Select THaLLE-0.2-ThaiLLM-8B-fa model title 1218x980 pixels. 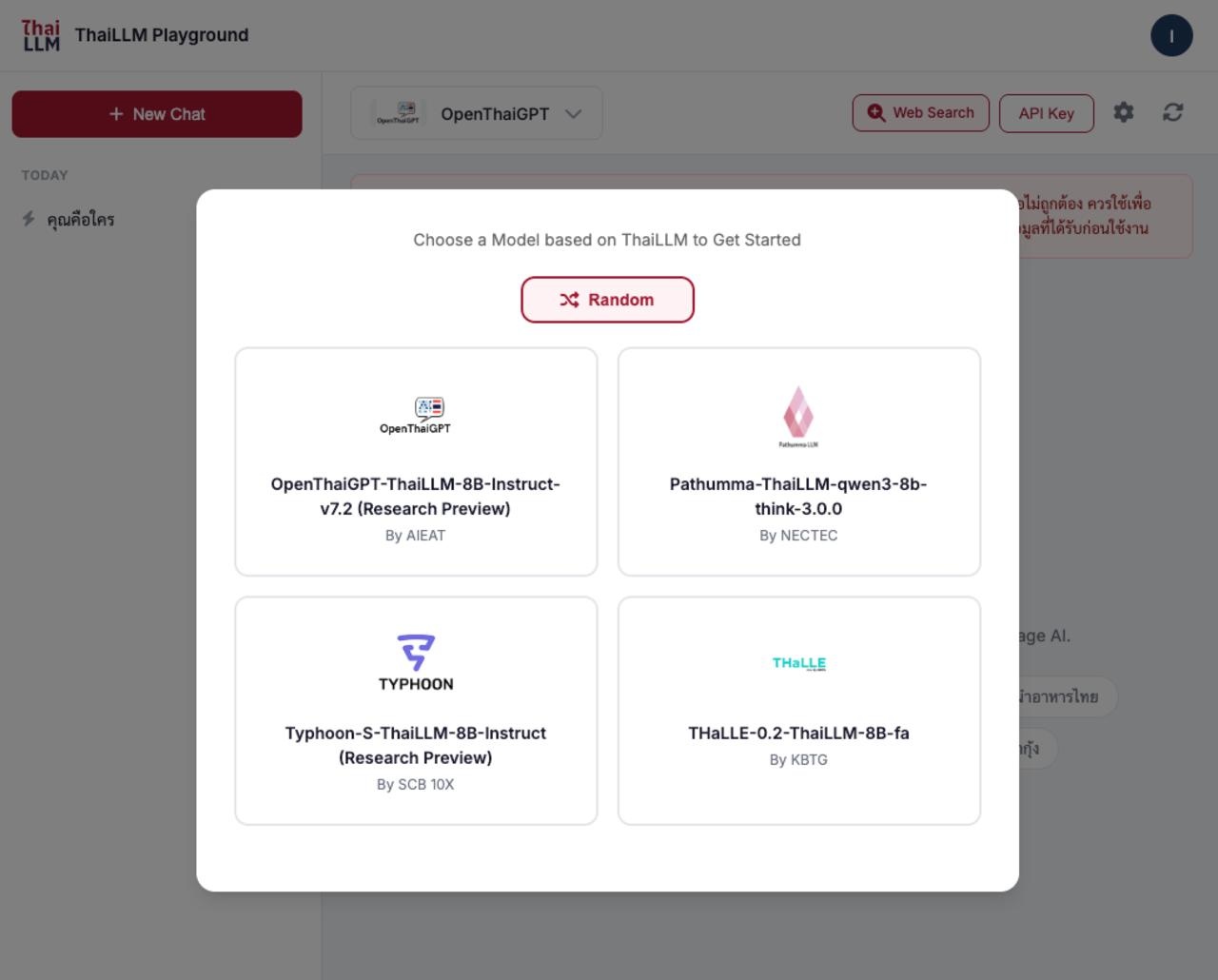pyautogui.click(x=798, y=733)
